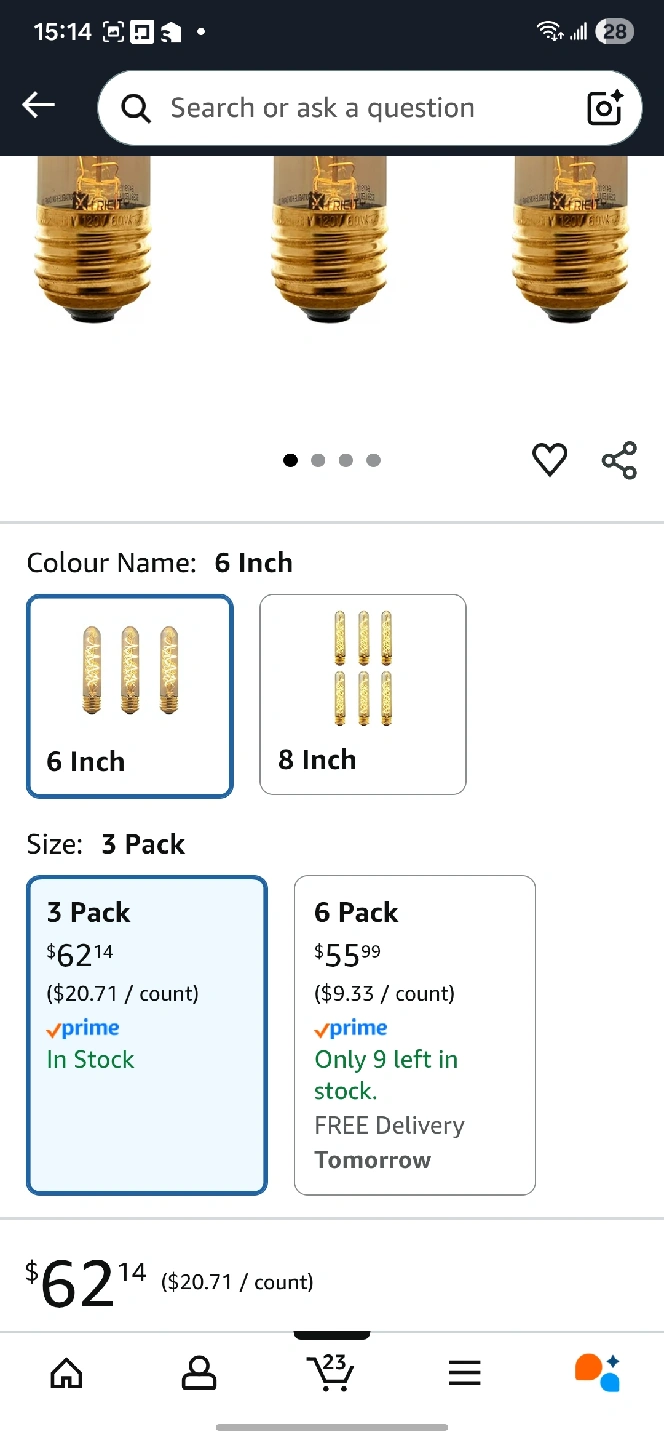Tap the search magnifier icon

tap(136, 108)
